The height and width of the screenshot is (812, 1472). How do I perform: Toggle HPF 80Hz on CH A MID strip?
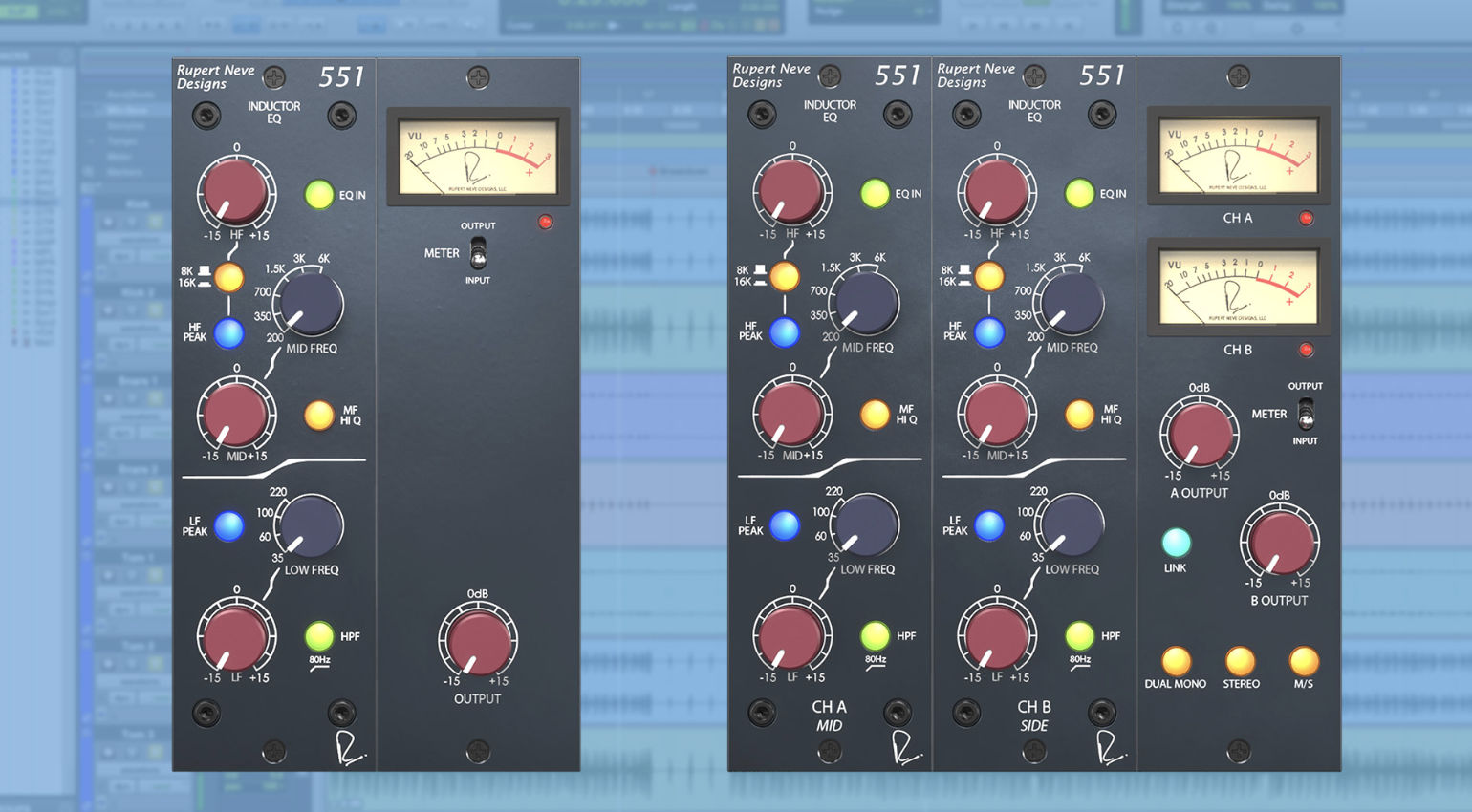[x=875, y=635]
